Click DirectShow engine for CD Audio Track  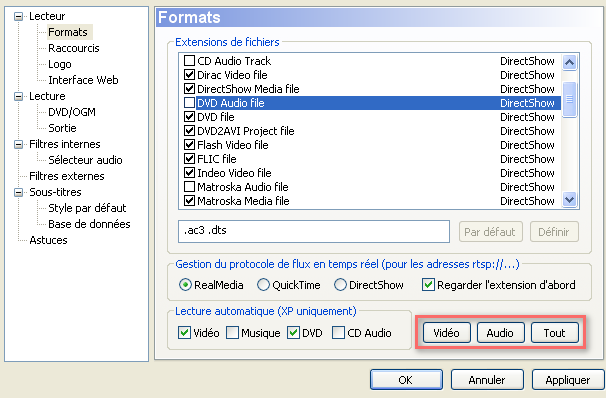(527, 61)
